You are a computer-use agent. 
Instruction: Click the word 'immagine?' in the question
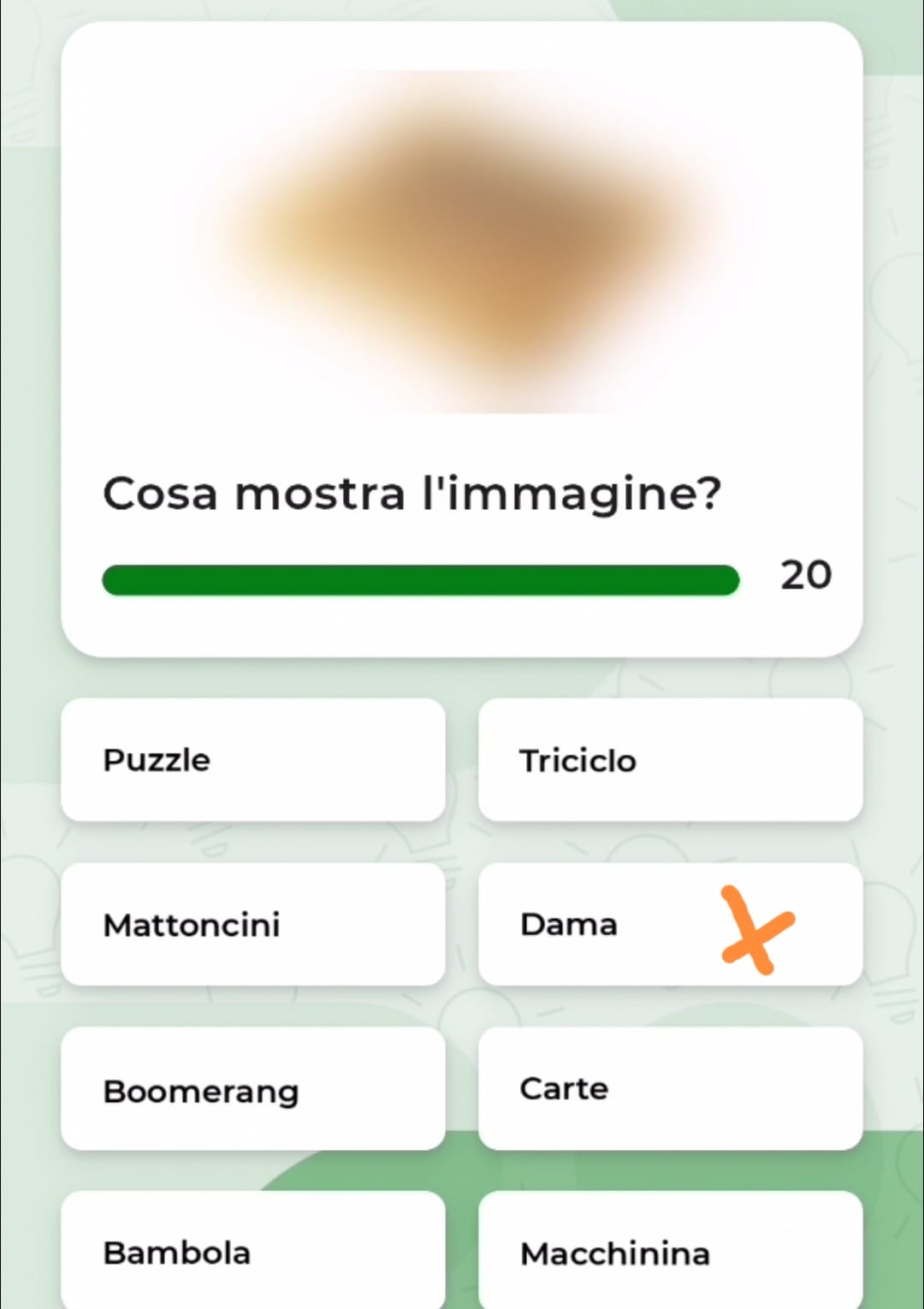(584, 496)
